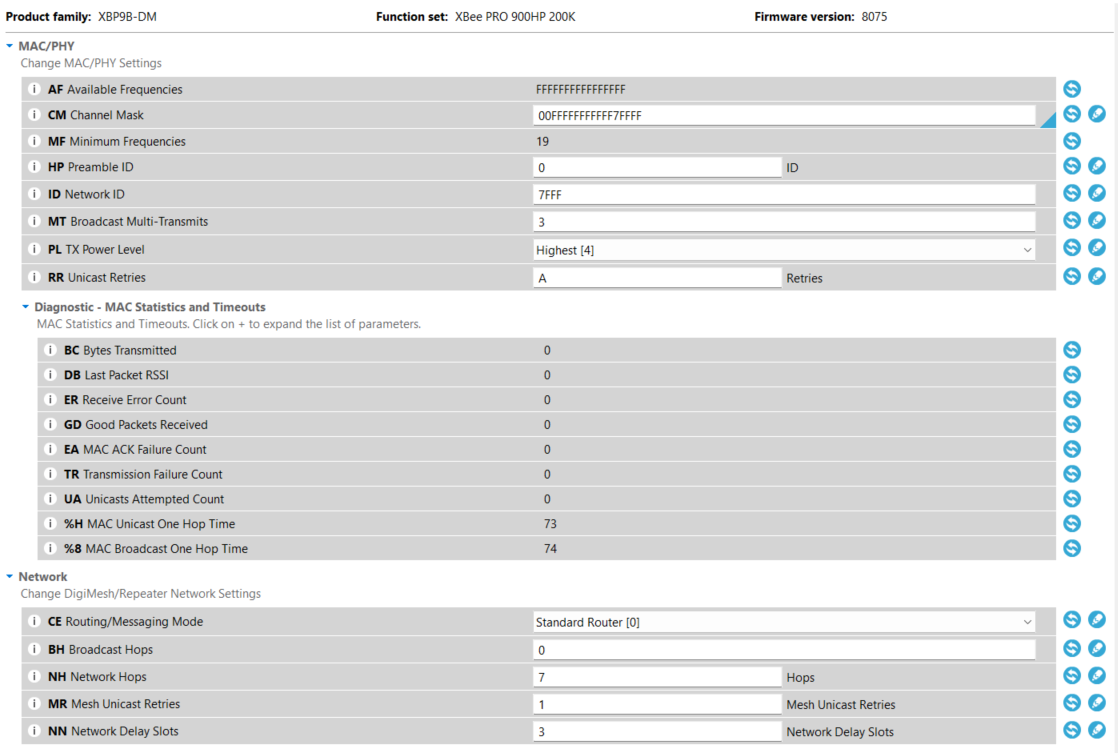
Task: Write the ID Network ID setting
Action: point(1096,193)
